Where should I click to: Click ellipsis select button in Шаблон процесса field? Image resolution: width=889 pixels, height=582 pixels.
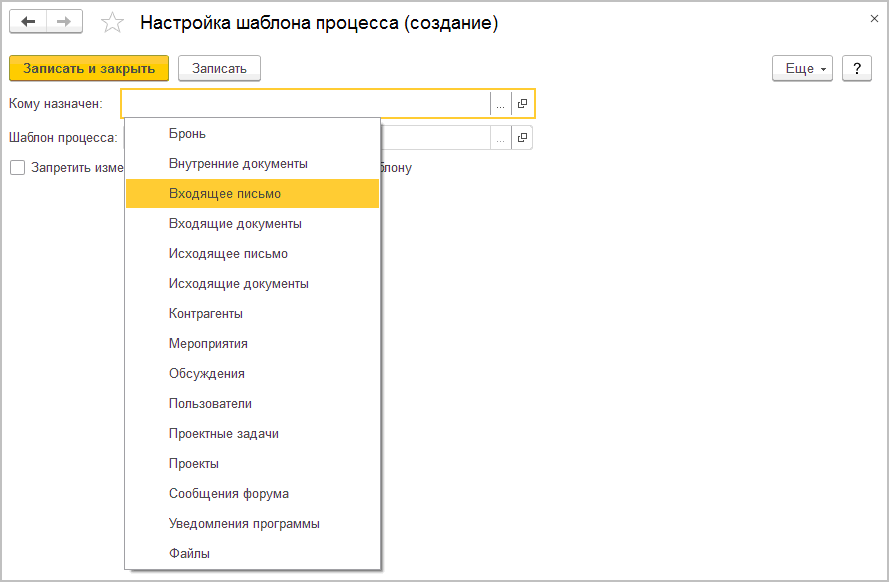pyautogui.click(x=500, y=138)
